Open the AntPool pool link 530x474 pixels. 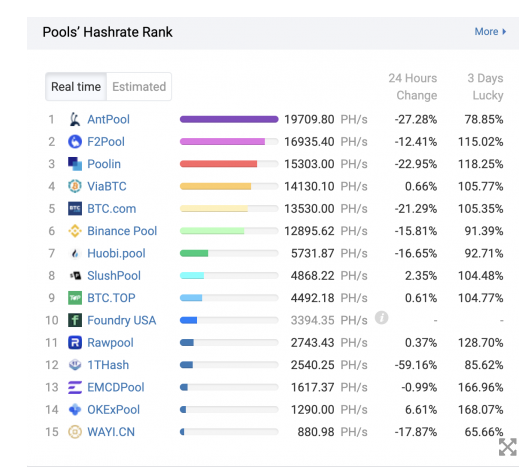tap(108, 119)
